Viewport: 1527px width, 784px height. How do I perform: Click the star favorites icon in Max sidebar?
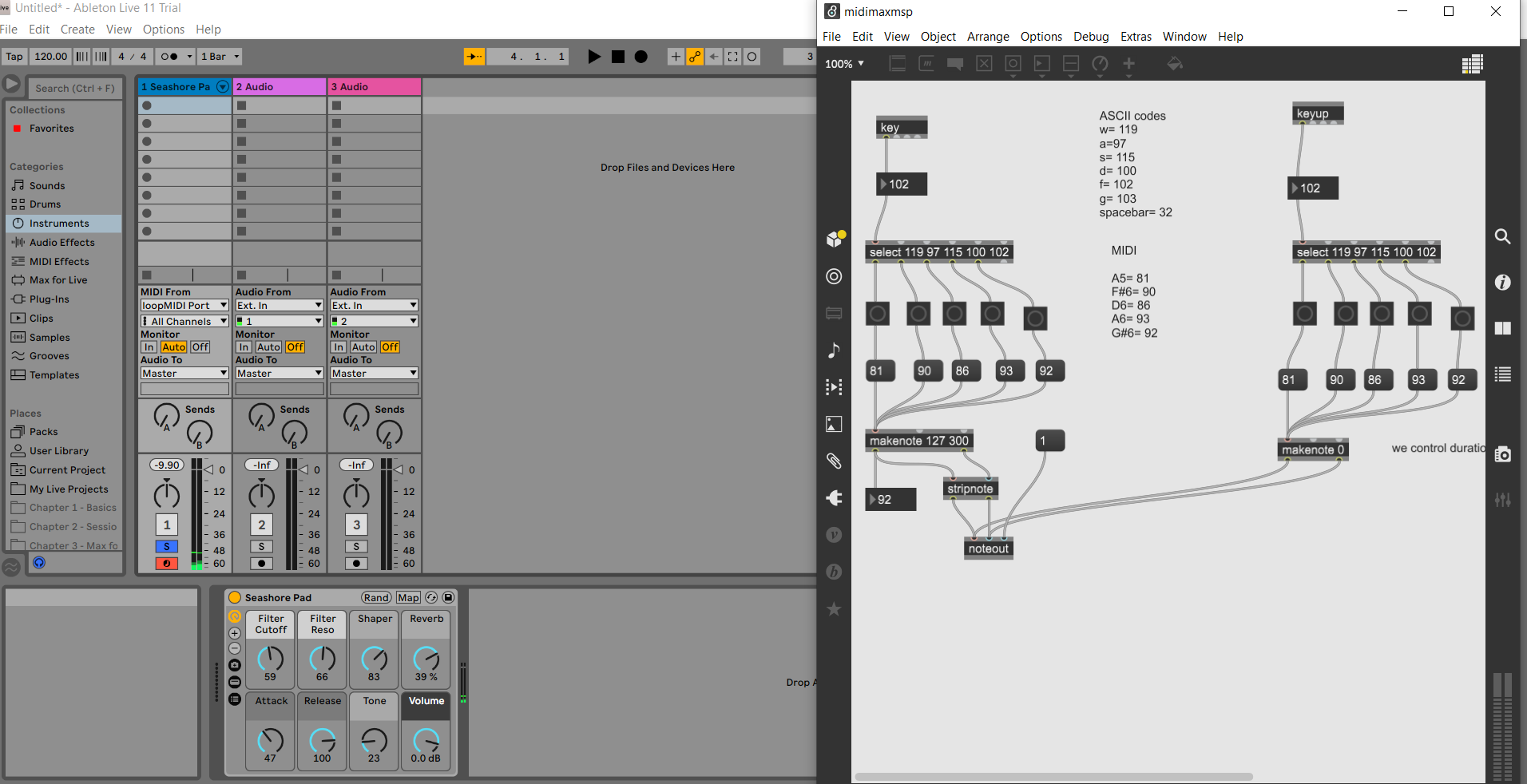click(834, 609)
